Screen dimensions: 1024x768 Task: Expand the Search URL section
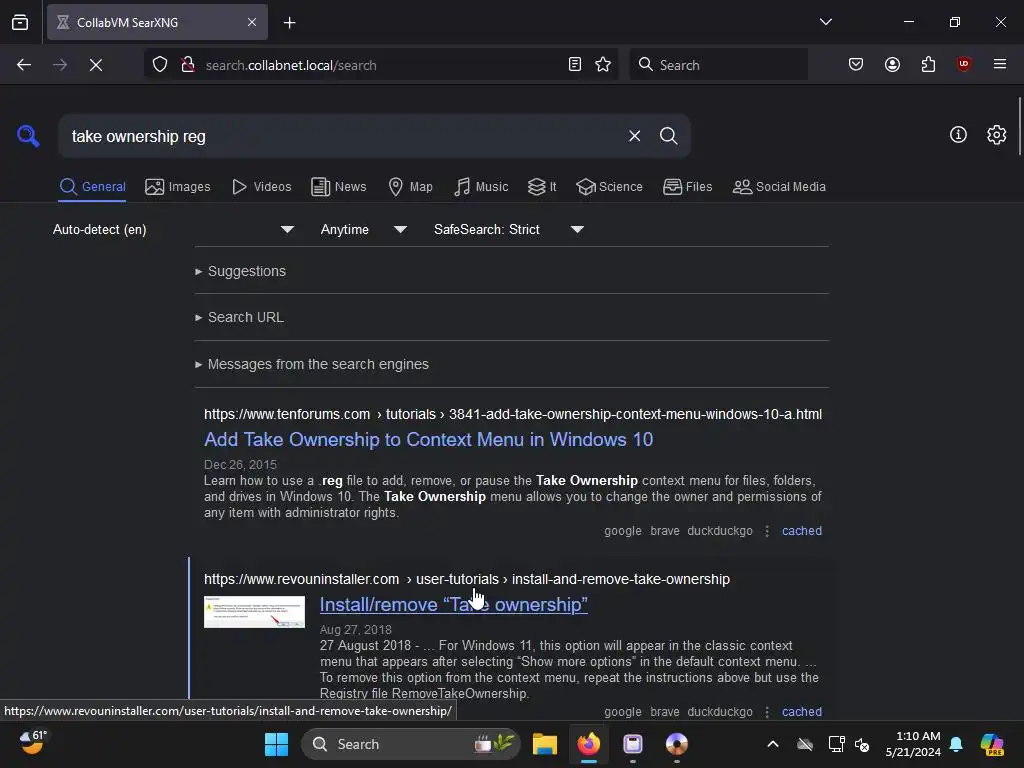tap(239, 317)
